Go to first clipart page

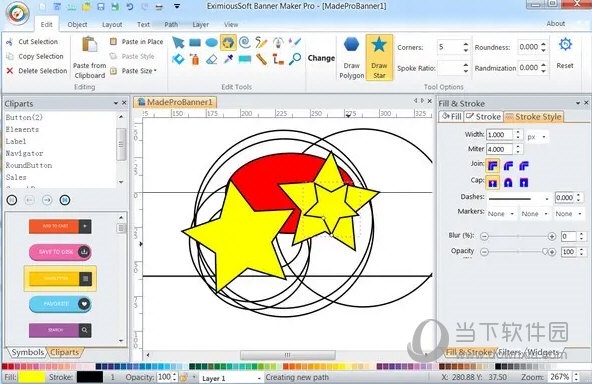click(12, 200)
